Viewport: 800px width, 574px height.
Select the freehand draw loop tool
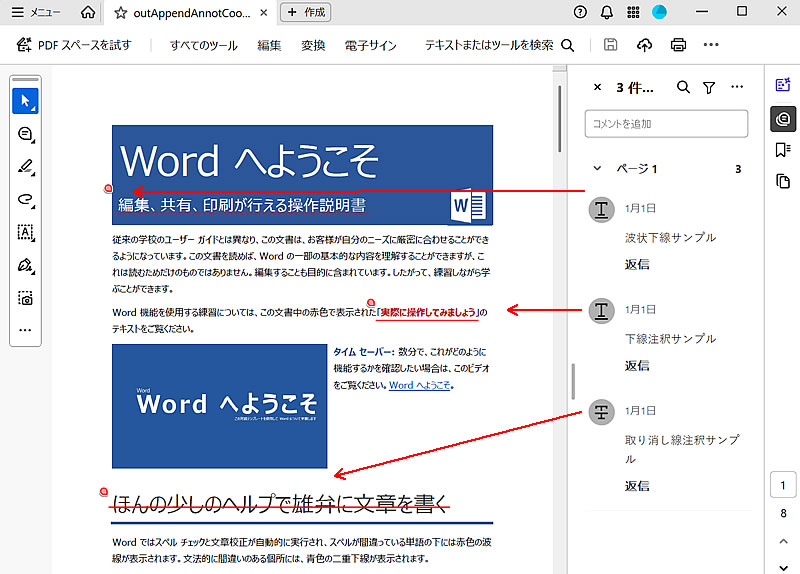[25, 199]
